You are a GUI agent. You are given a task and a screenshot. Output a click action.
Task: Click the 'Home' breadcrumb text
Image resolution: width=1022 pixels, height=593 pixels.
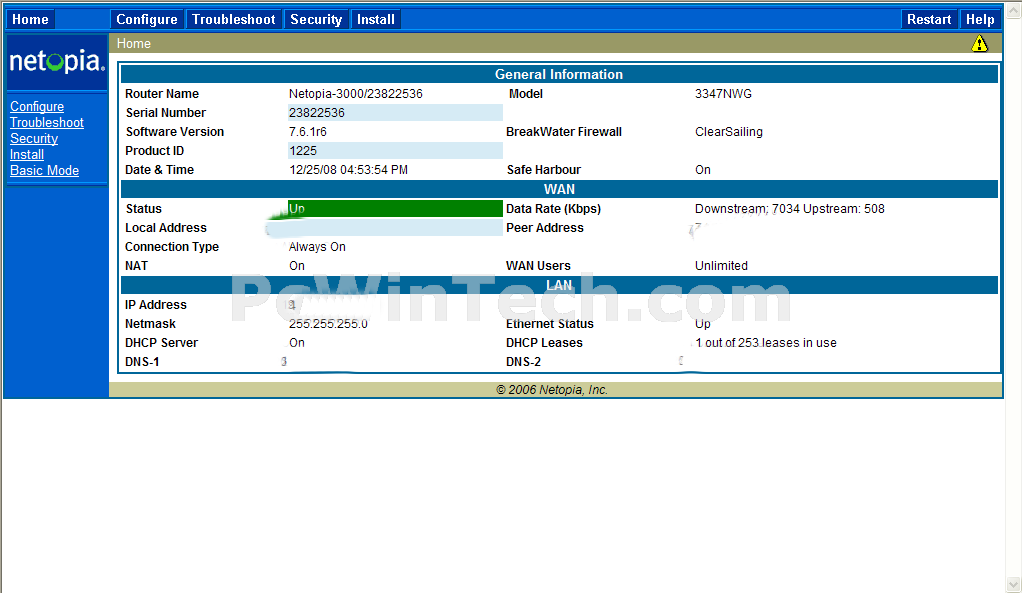134,44
